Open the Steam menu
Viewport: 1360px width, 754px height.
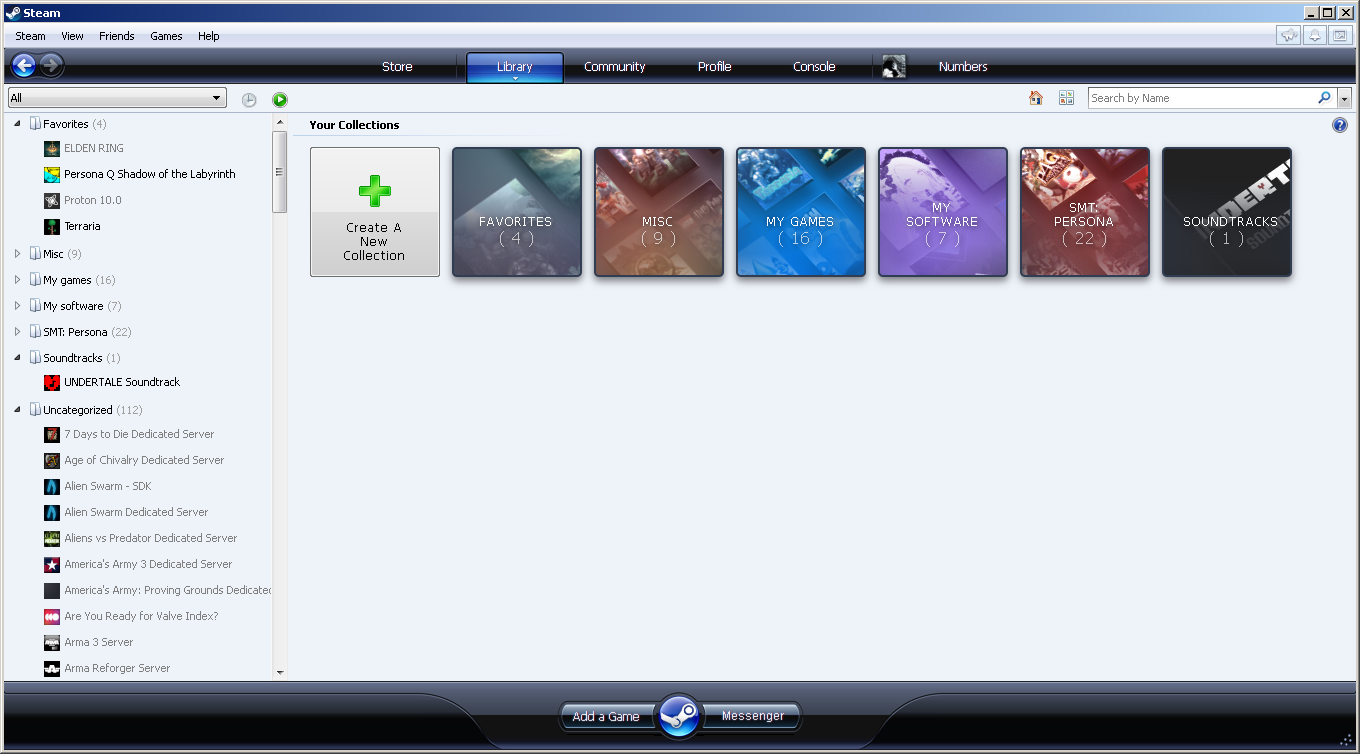pyautogui.click(x=30, y=36)
